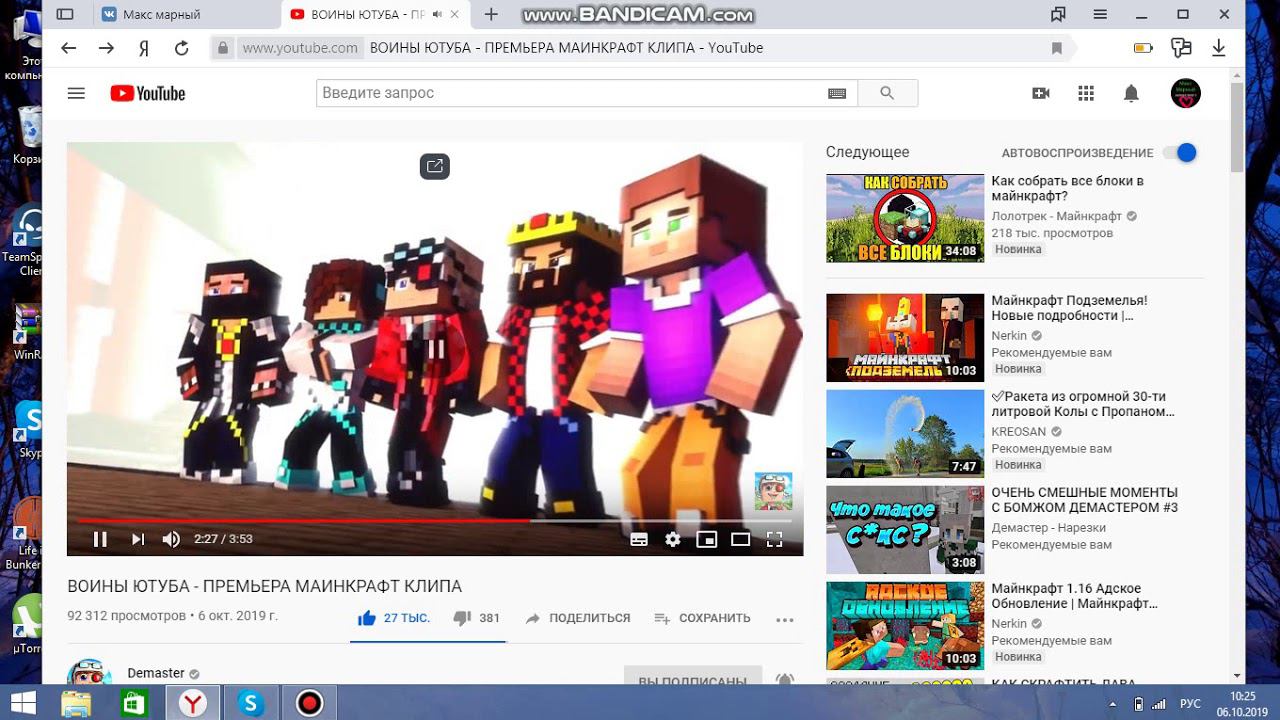This screenshot has width=1280, height=720.
Task: Open Майнкрафт 1.16 Адское Обновление thumbnail
Action: (905, 626)
